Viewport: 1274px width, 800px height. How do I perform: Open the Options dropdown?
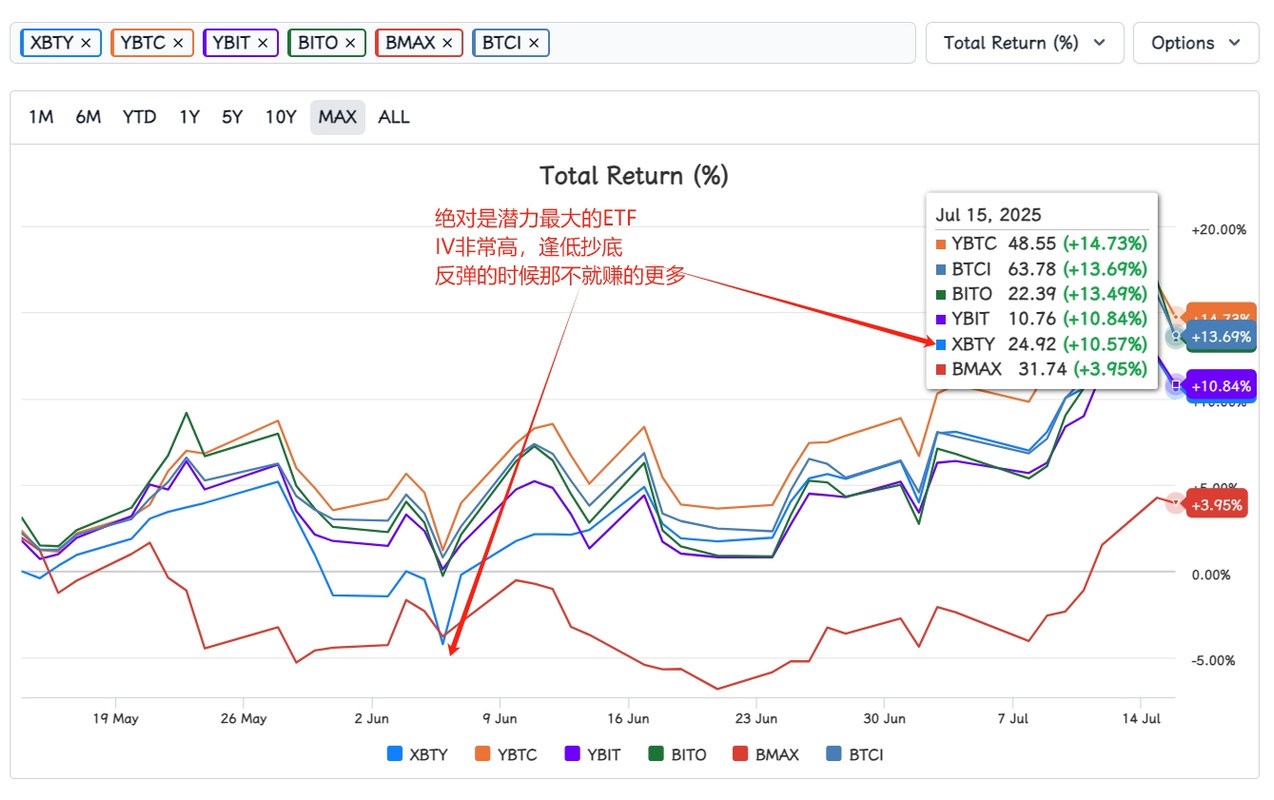pyautogui.click(x=1196, y=43)
